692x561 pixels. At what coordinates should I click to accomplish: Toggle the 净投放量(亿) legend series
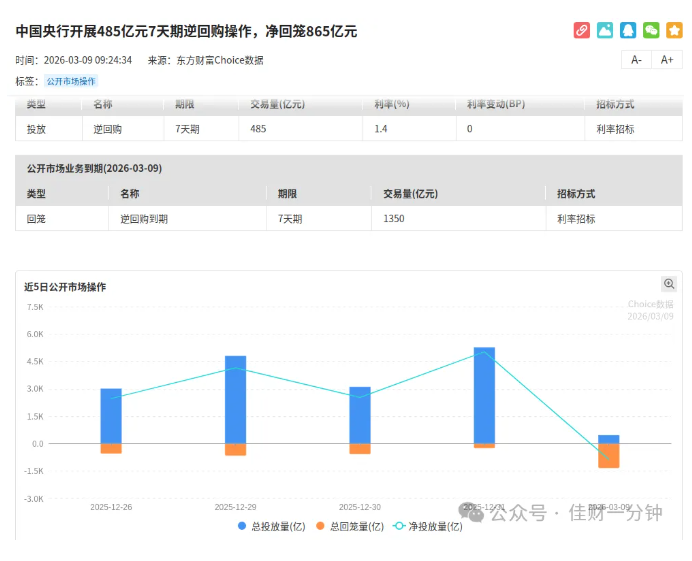427,526
